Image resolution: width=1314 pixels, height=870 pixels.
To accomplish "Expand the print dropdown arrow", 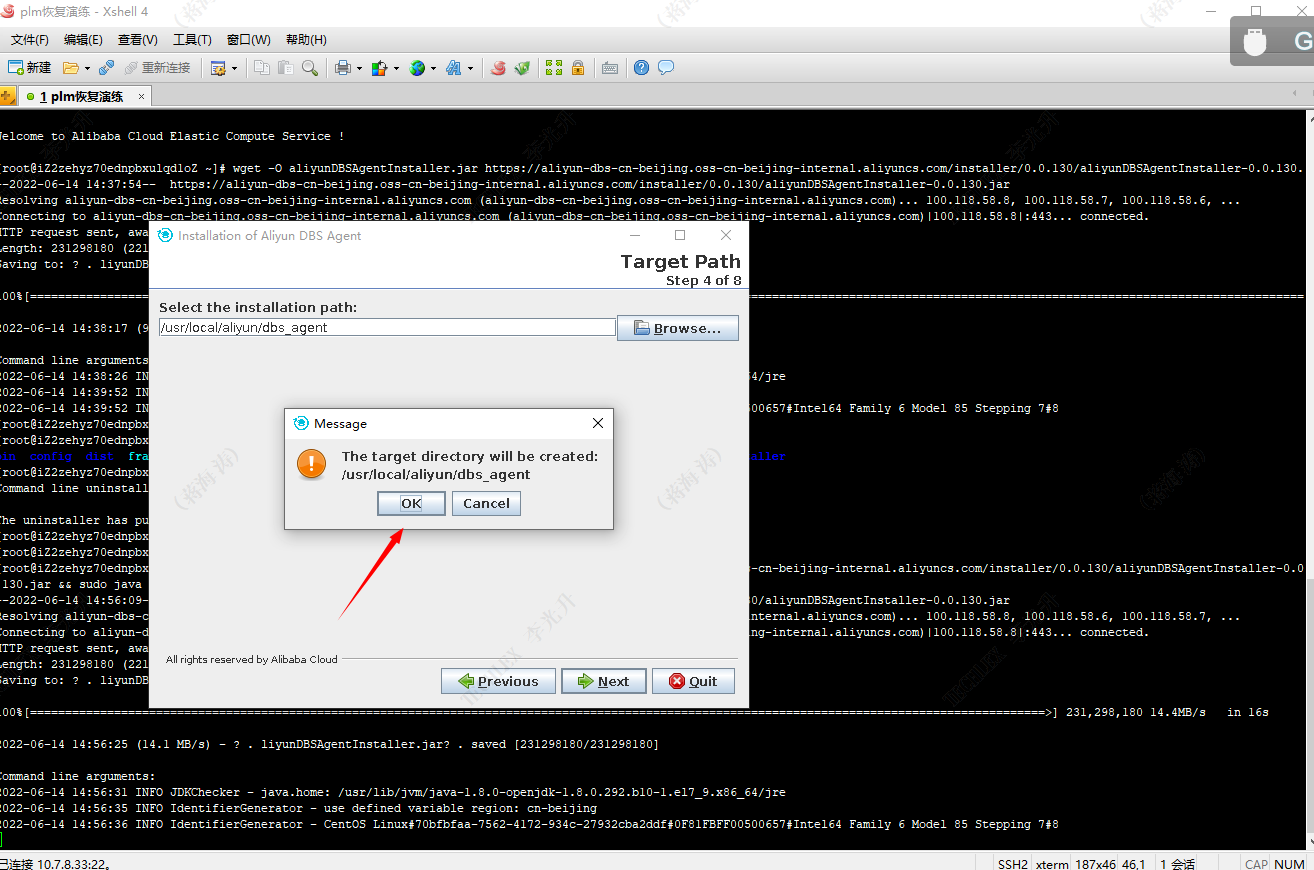I will point(359,68).
